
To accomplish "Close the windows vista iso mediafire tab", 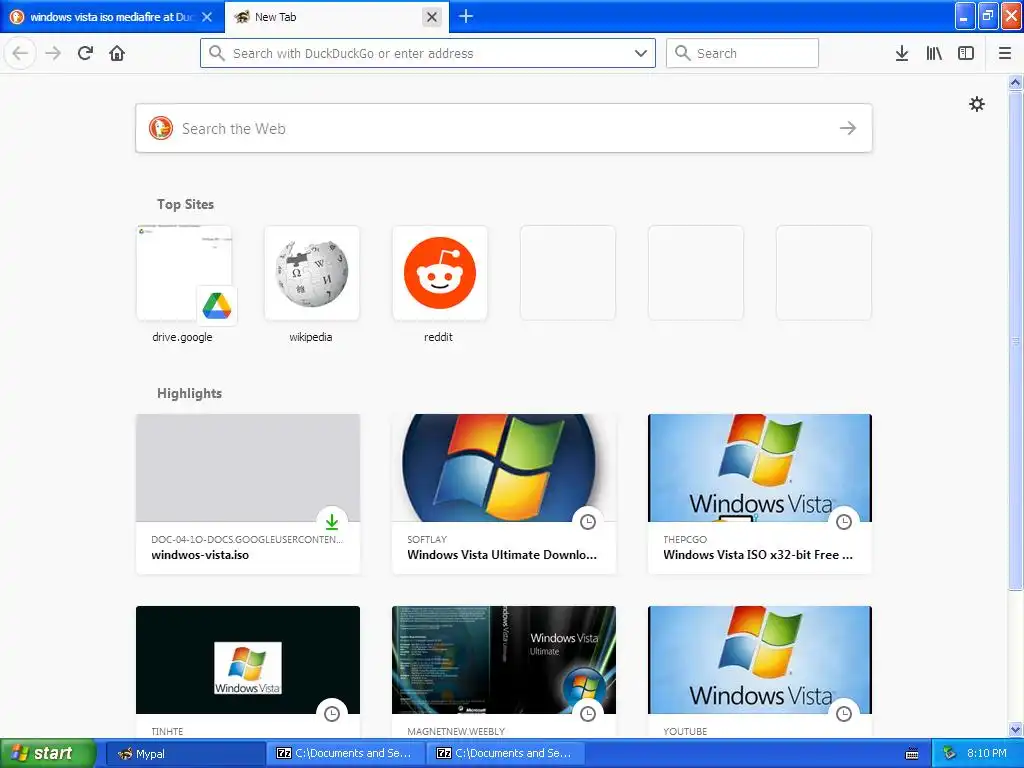I will tap(207, 17).
